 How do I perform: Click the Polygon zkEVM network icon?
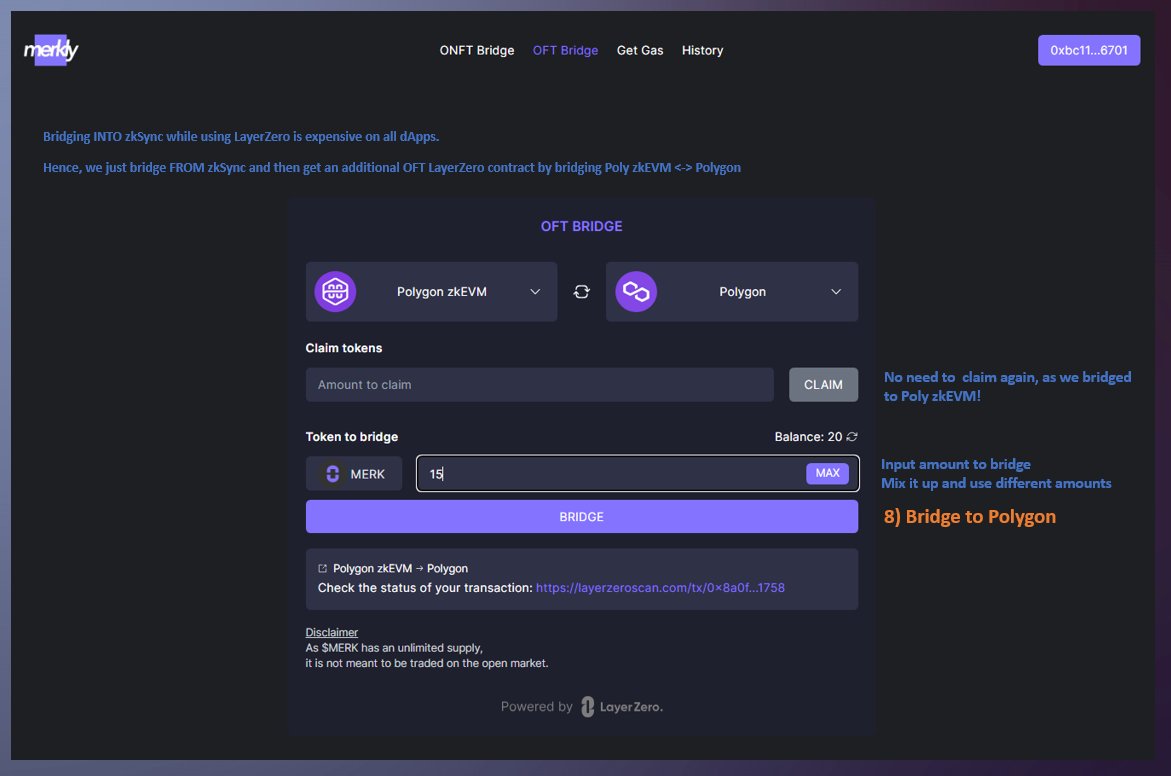pyautogui.click(x=335, y=291)
